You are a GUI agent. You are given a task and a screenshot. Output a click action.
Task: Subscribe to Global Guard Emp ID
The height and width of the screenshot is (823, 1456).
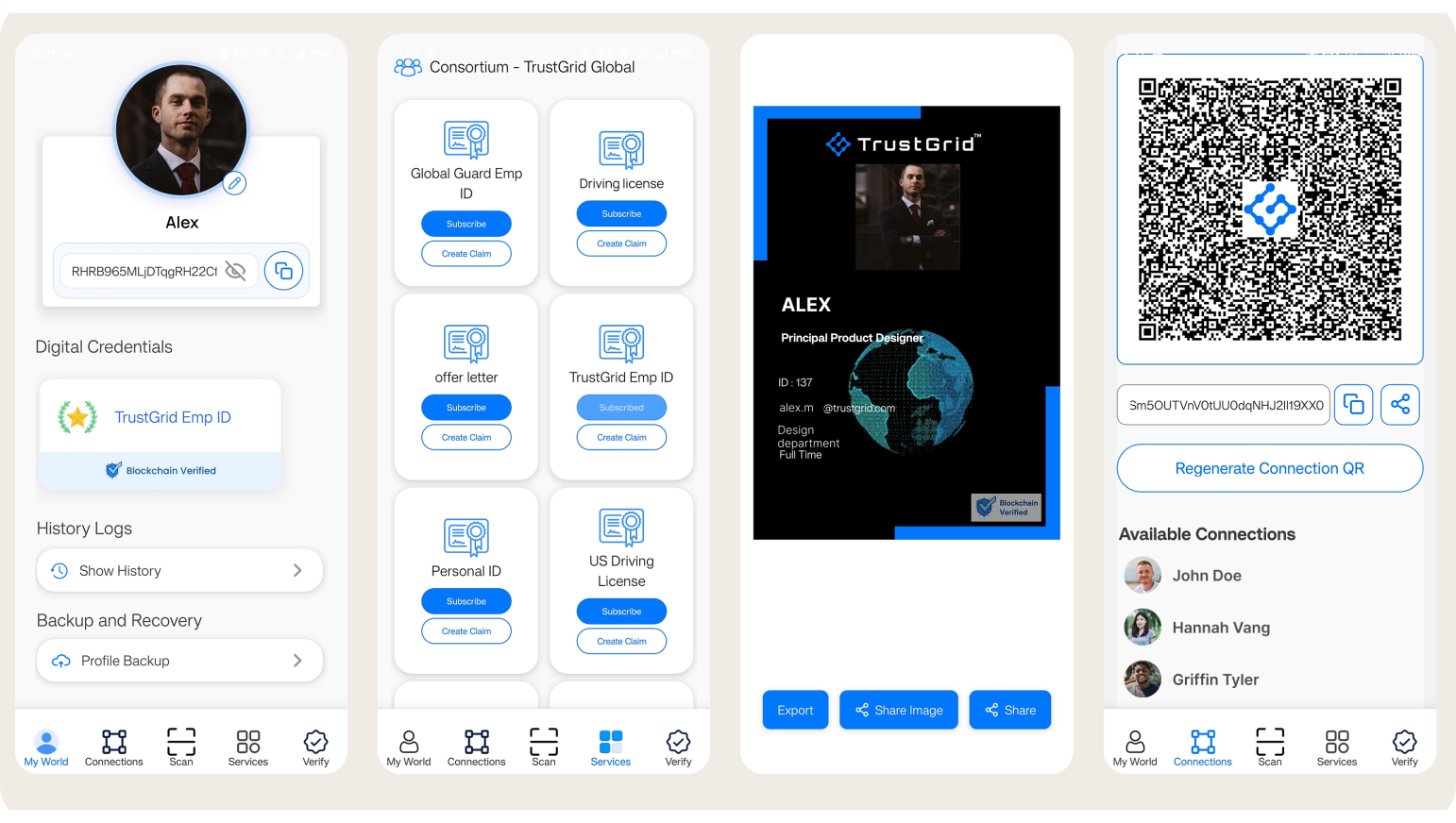point(466,224)
